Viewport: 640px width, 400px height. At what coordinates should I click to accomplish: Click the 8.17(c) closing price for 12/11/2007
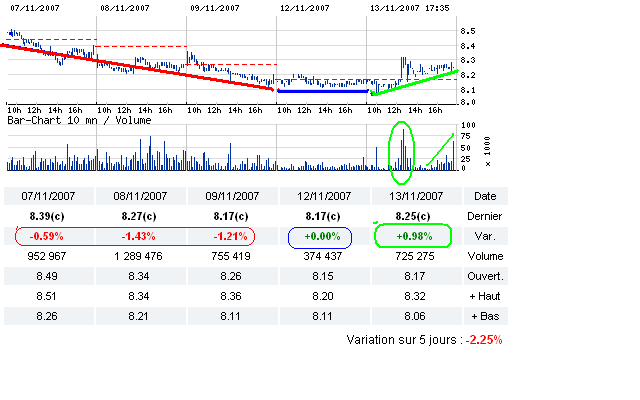point(323,216)
